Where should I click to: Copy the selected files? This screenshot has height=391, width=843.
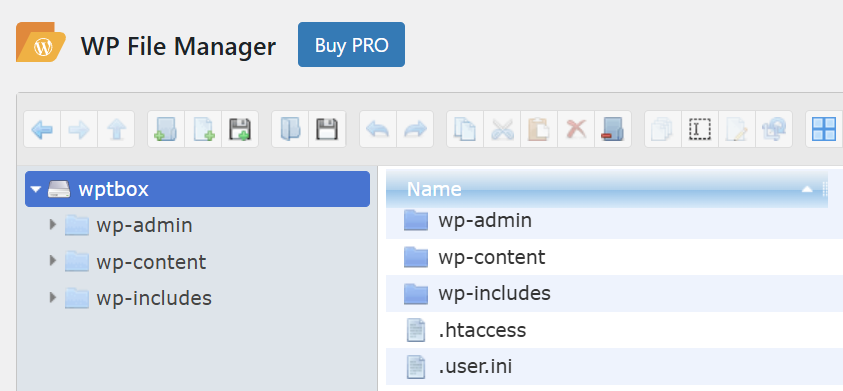(x=465, y=129)
